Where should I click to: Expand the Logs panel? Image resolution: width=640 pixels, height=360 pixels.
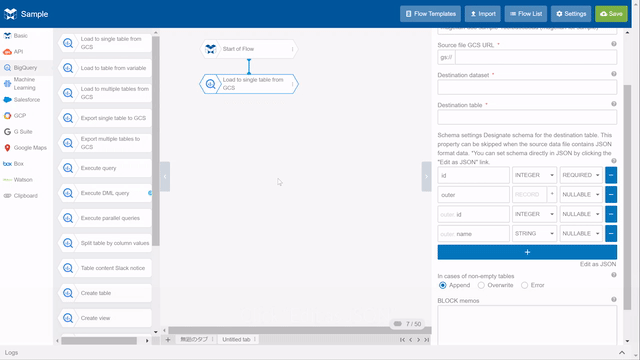(x=622, y=353)
